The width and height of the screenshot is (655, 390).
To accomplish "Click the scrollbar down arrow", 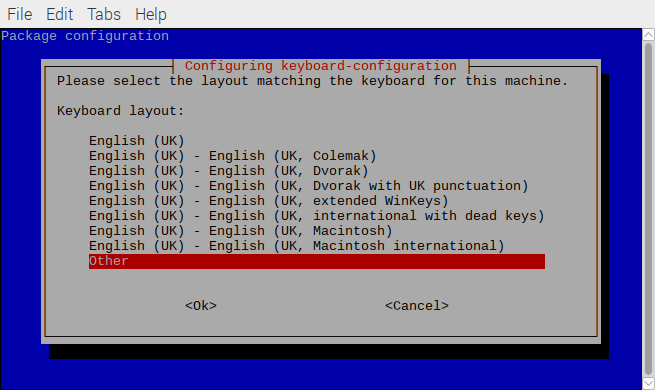I will (x=648, y=384).
